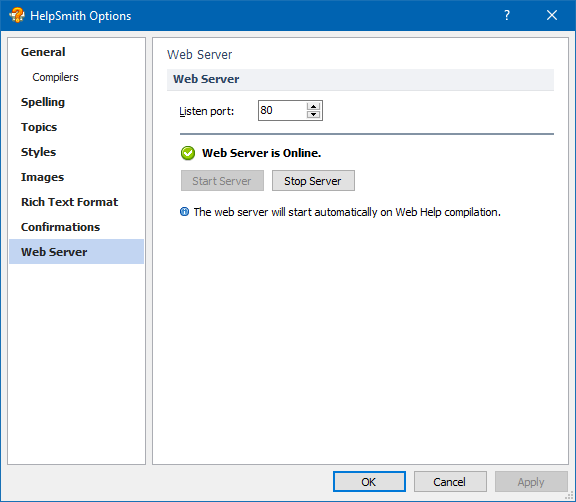Show the Images options page
Screen dimensions: 576x502
click(42, 177)
